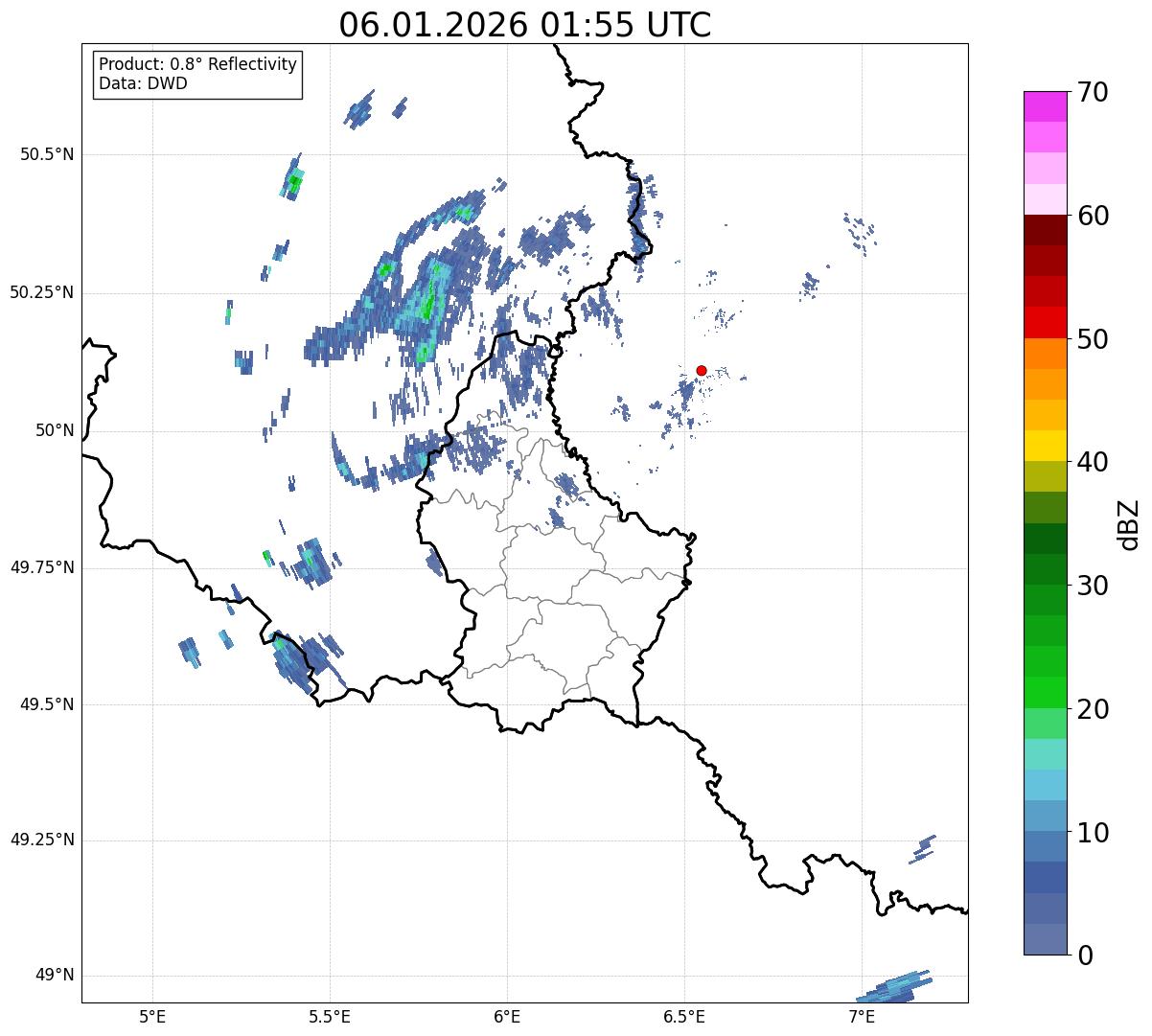Click the title '06.01.2026 01:55 UTC'
The width and height of the screenshot is (1152, 1036).
click(525, 25)
